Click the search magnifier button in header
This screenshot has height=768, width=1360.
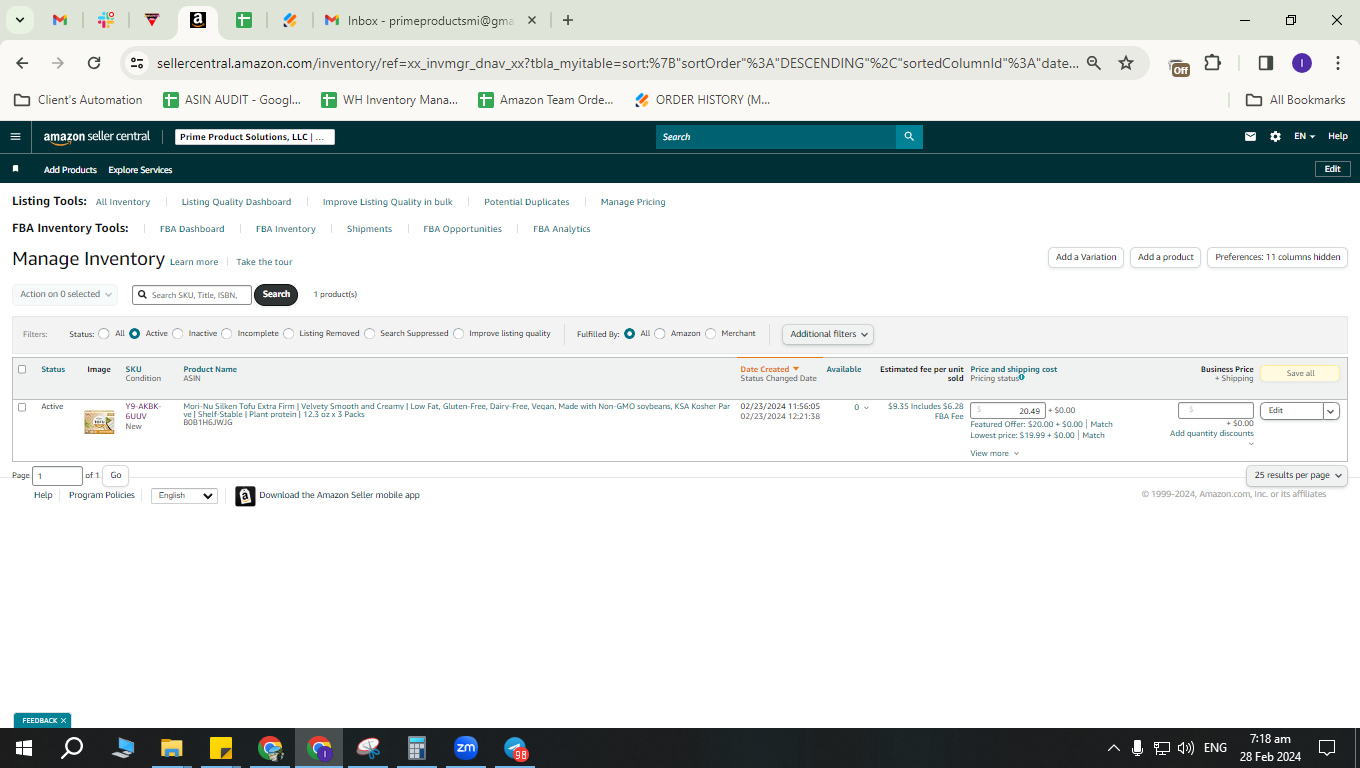pos(909,137)
